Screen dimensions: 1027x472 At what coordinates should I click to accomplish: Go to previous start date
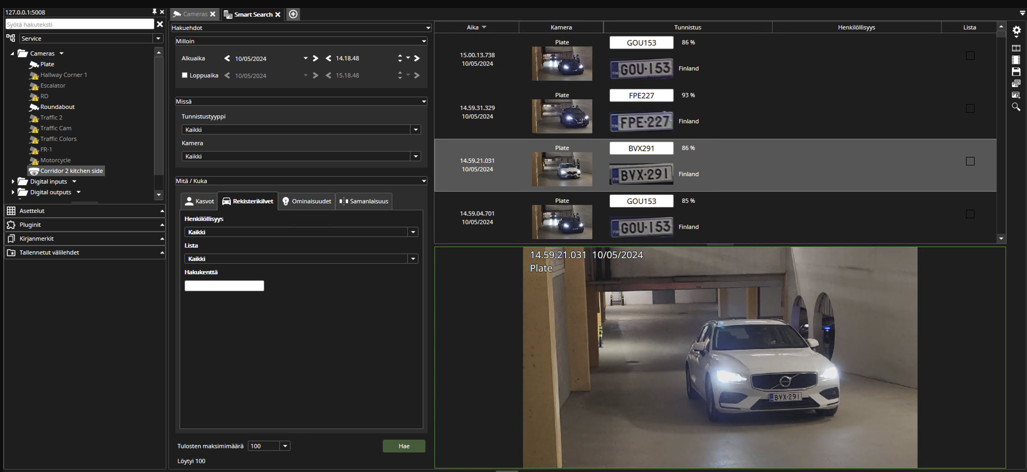[227, 58]
